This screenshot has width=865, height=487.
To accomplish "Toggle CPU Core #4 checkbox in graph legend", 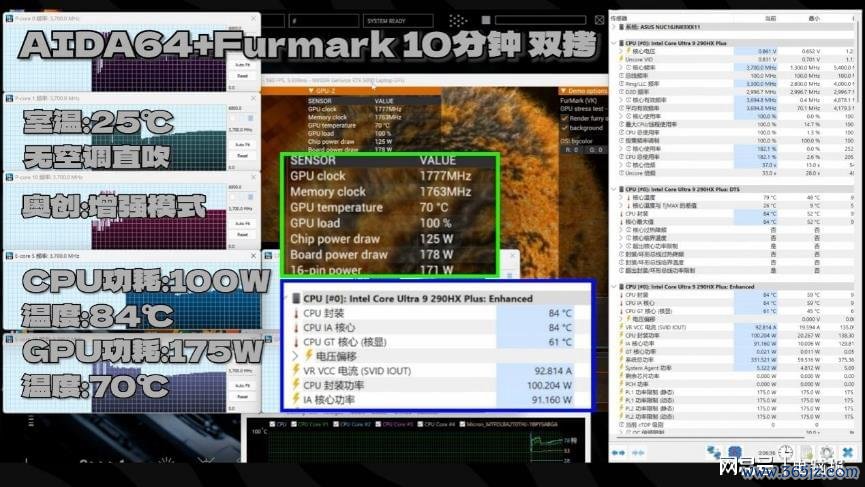I will click(x=420, y=424).
